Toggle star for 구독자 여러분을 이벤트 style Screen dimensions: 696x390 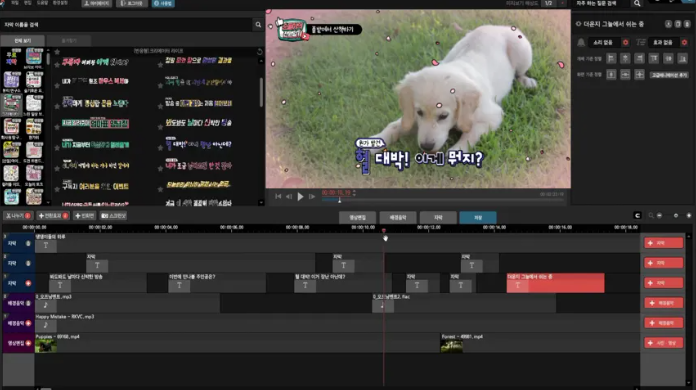click(x=57, y=189)
